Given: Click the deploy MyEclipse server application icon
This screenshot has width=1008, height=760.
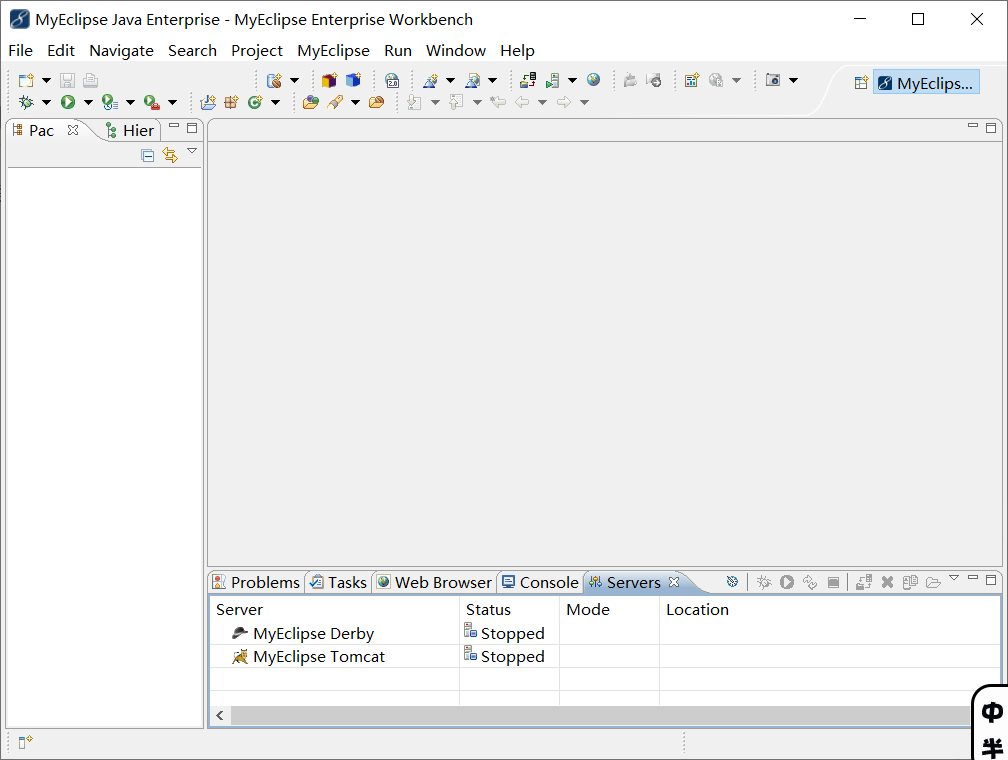Looking at the screenshot, I should pos(528,80).
